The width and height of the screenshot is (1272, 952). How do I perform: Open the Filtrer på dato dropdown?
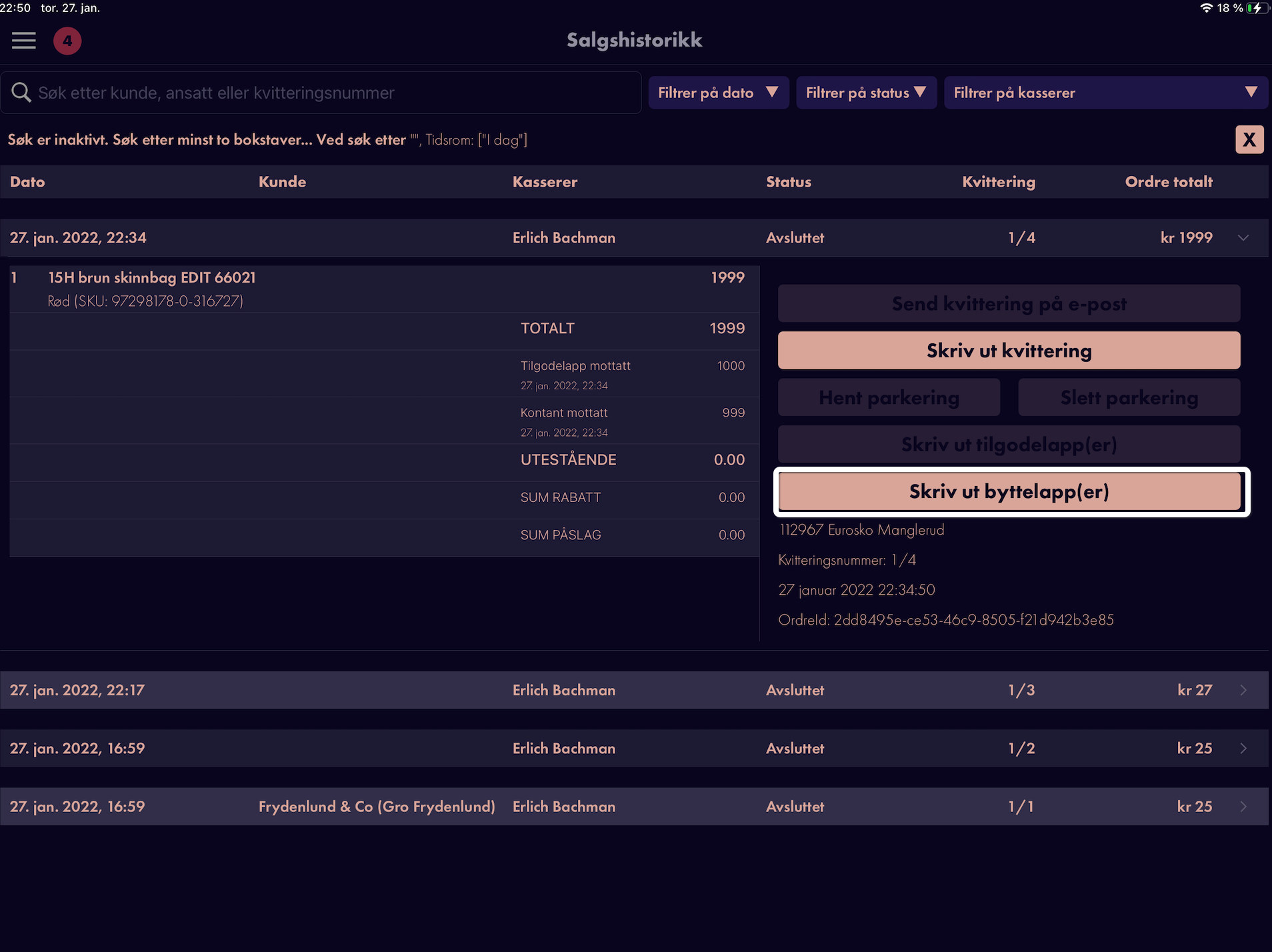tap(719, 93)
